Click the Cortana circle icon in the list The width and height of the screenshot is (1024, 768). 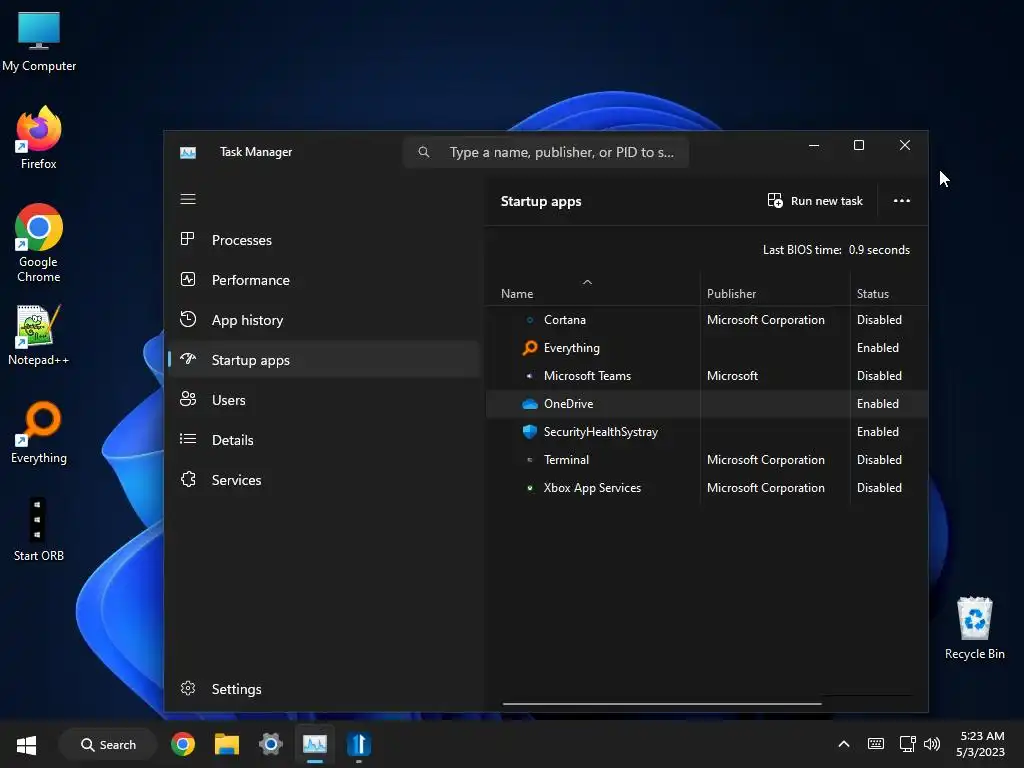pyautogui.click(x=530, y=319)
